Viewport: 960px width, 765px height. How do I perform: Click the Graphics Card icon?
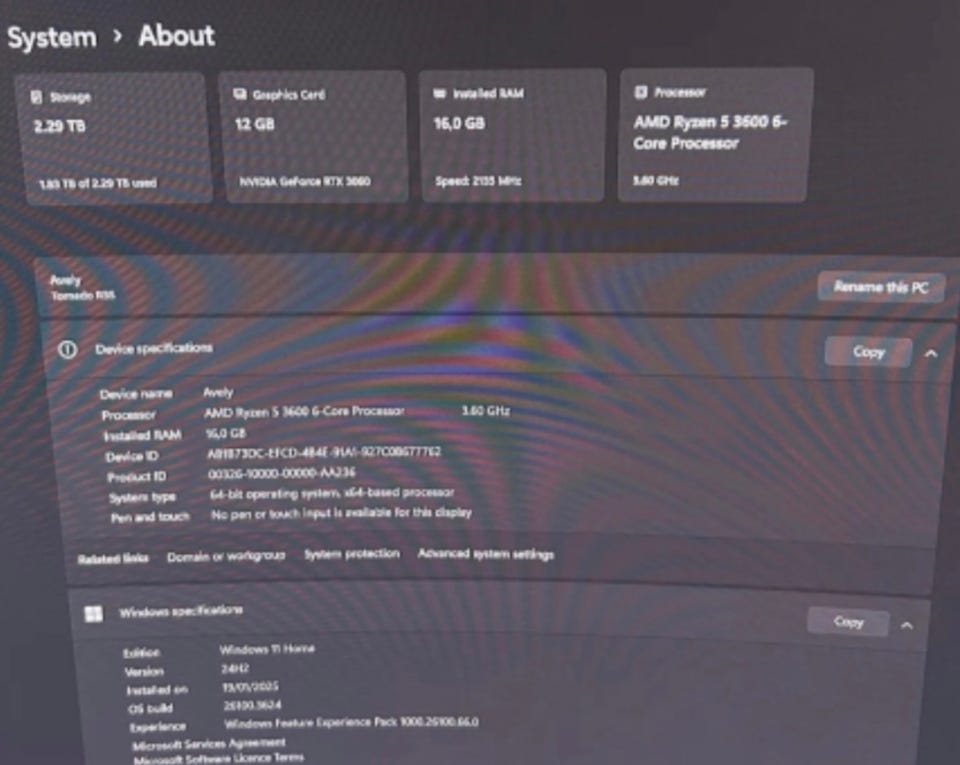click(x=240, y=94)
